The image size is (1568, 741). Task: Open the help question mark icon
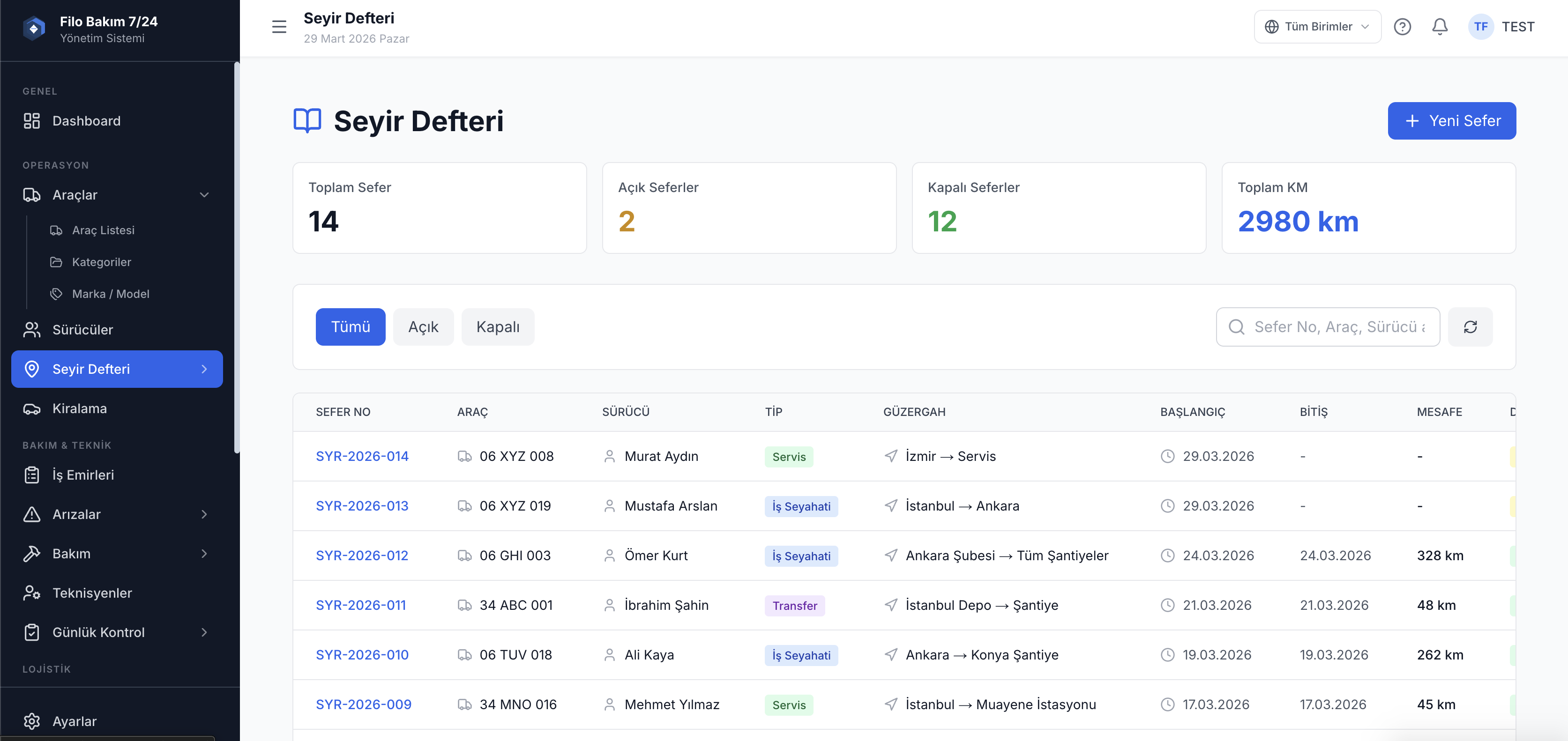(x=1402, y=27)
